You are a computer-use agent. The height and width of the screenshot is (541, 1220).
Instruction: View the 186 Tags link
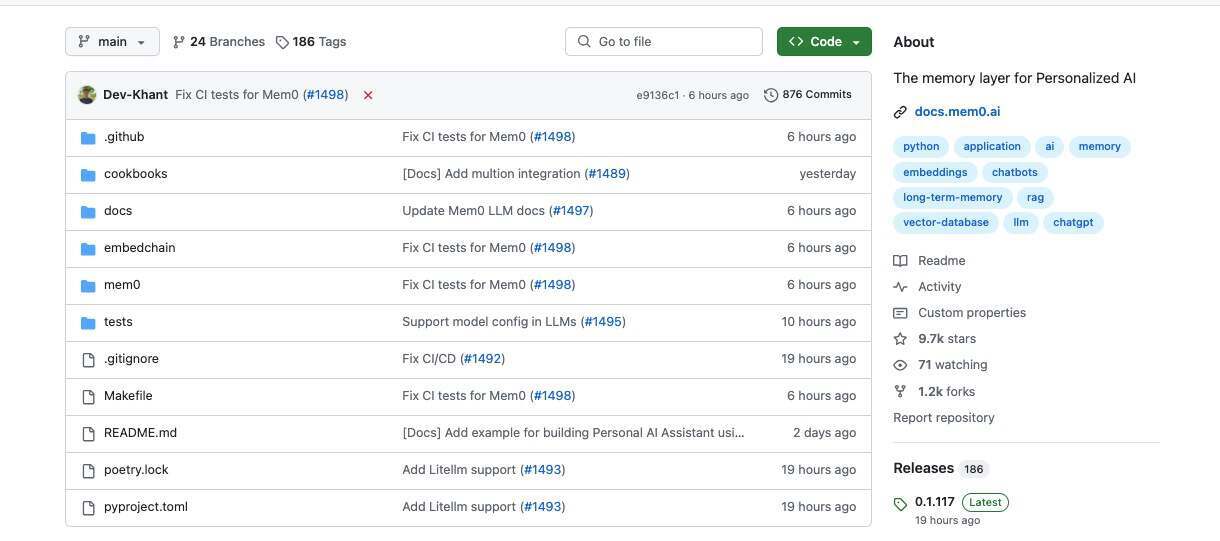(311, 42)
